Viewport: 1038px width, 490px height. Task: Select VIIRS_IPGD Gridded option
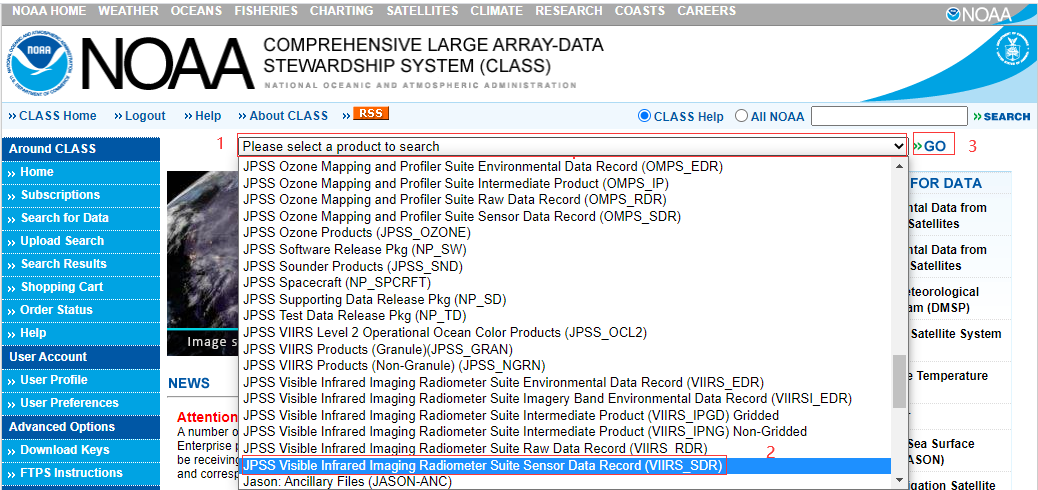click(565, 416)
